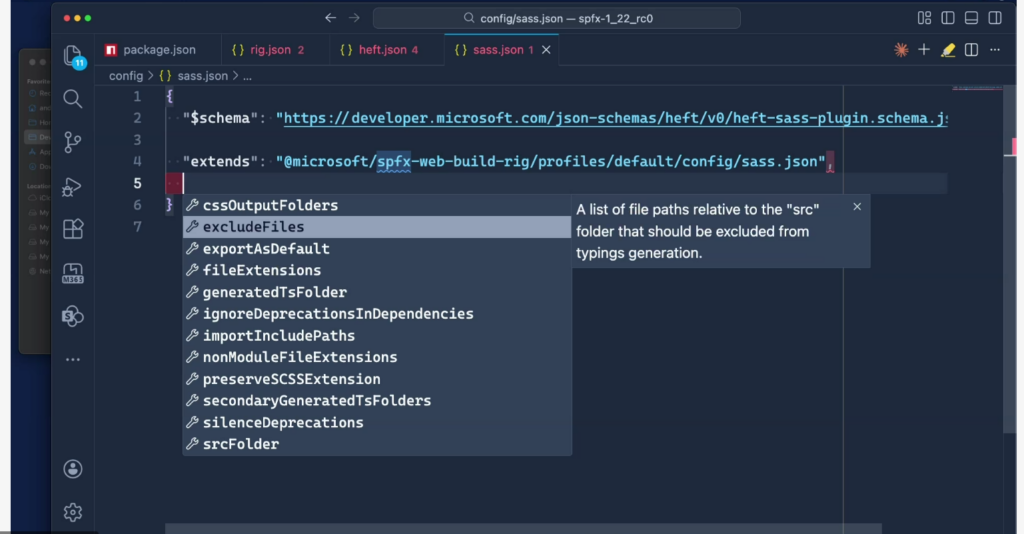Open the Accounts menu icon
Image resolution: width=1024 pixels, height=534 pixels.
pyautogui.click(x=72, y=469)
